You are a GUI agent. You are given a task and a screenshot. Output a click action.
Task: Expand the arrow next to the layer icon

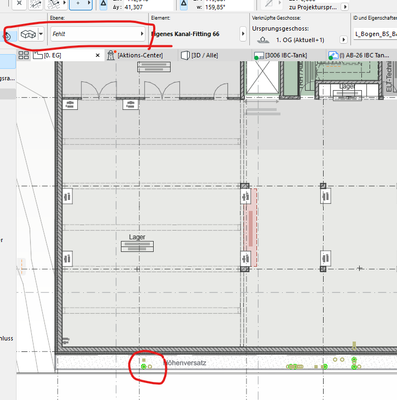coord(41,34)
